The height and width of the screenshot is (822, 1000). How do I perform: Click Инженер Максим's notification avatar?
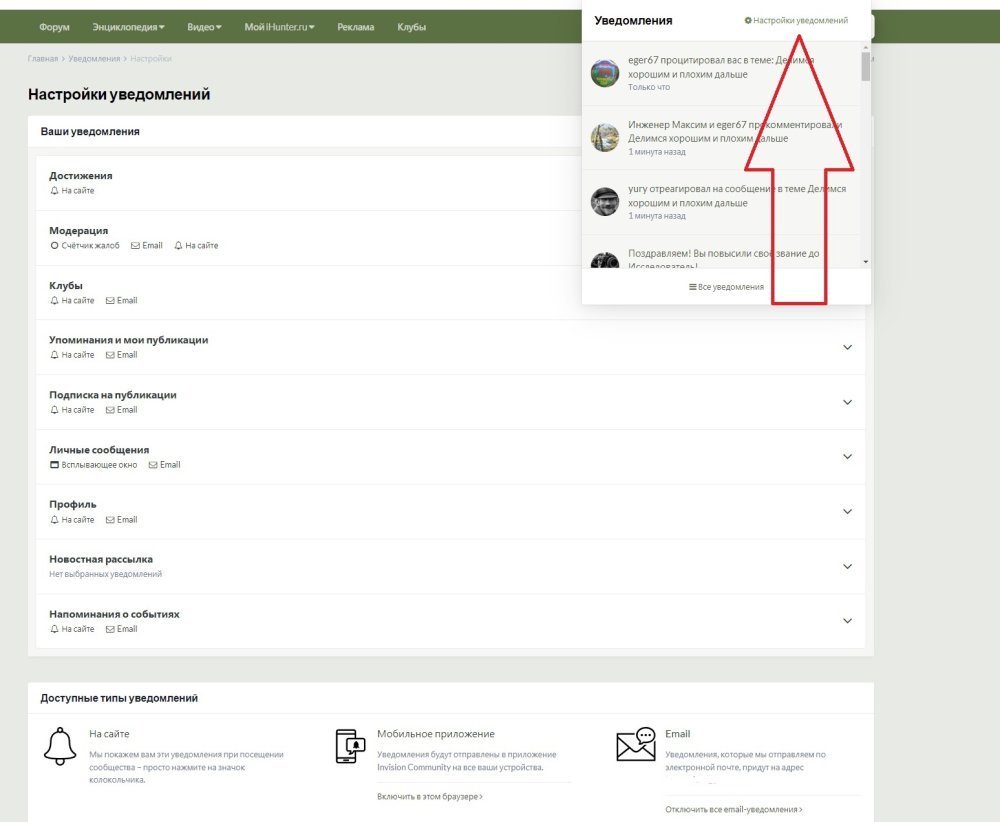pyautogui.click(x=605, y=138)
